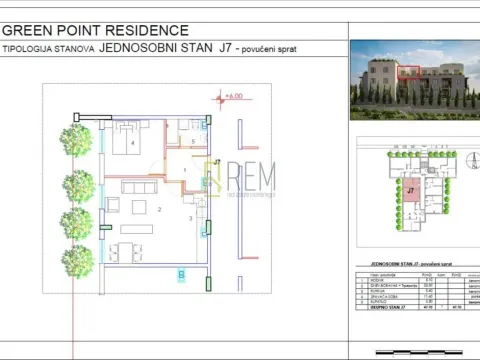Click the "UKUPNO STAN J7" total row
Image resolution: width=480 pixels, height=360 pixels.
coord(418,307)
